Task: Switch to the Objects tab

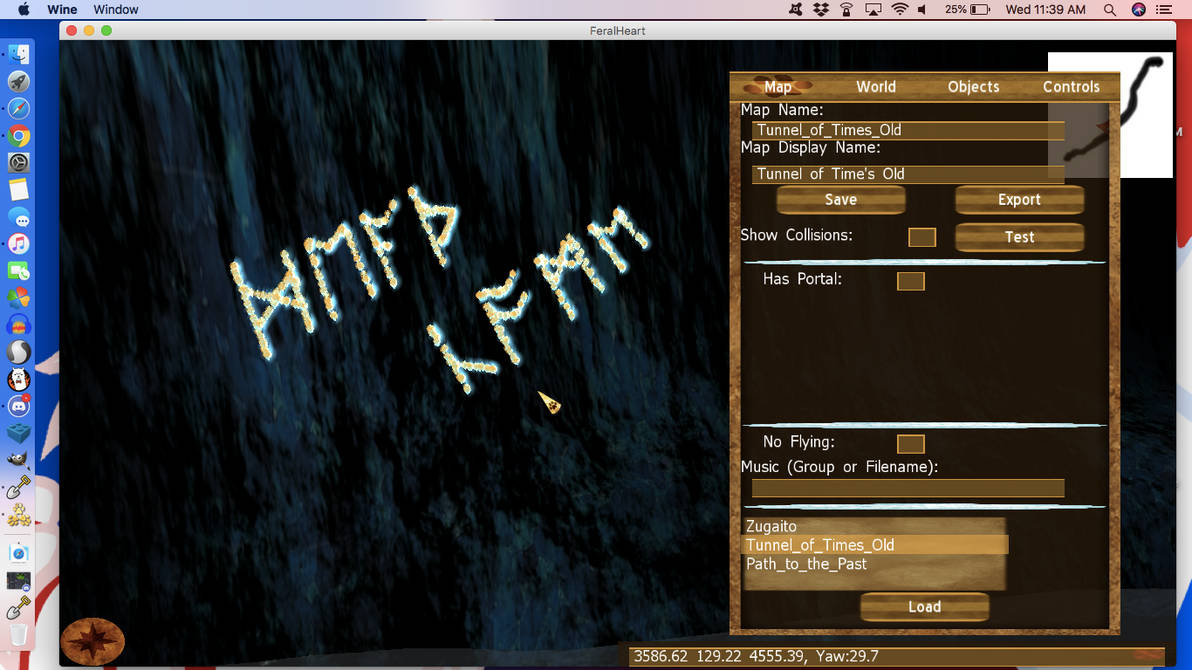Action: [973, 87]
